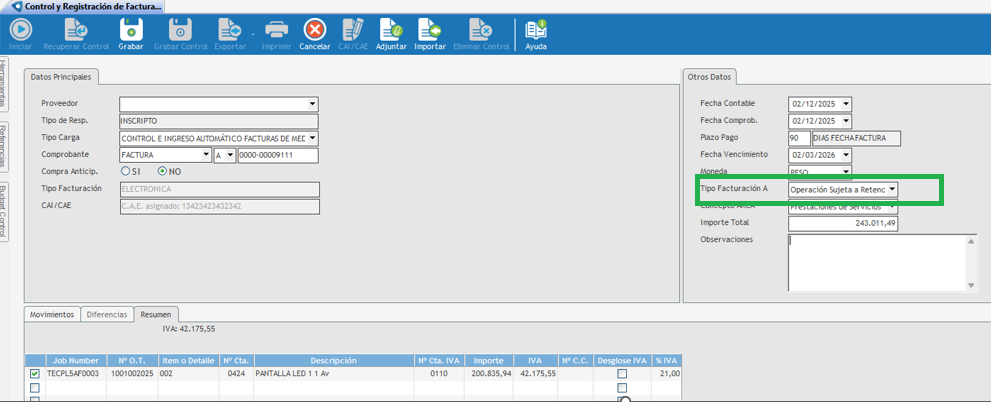Select NO for Compra Anticip.
This screenshot has width=991, height=402.
pos(162,172)
